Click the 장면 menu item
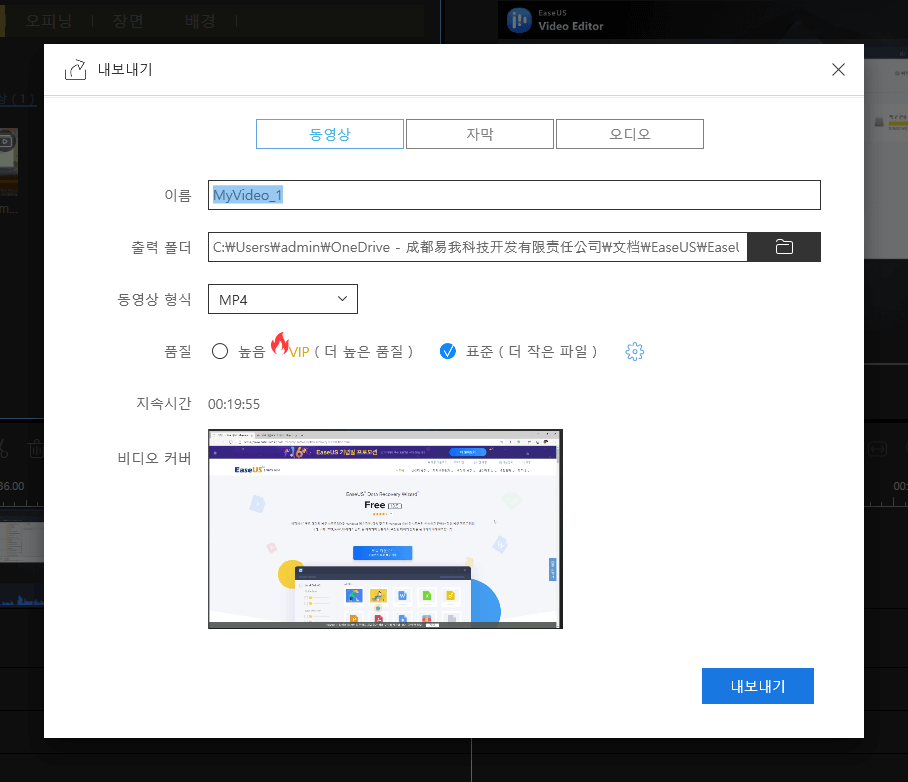This screenshot has width=908, height=782. [x=130, y=20]
